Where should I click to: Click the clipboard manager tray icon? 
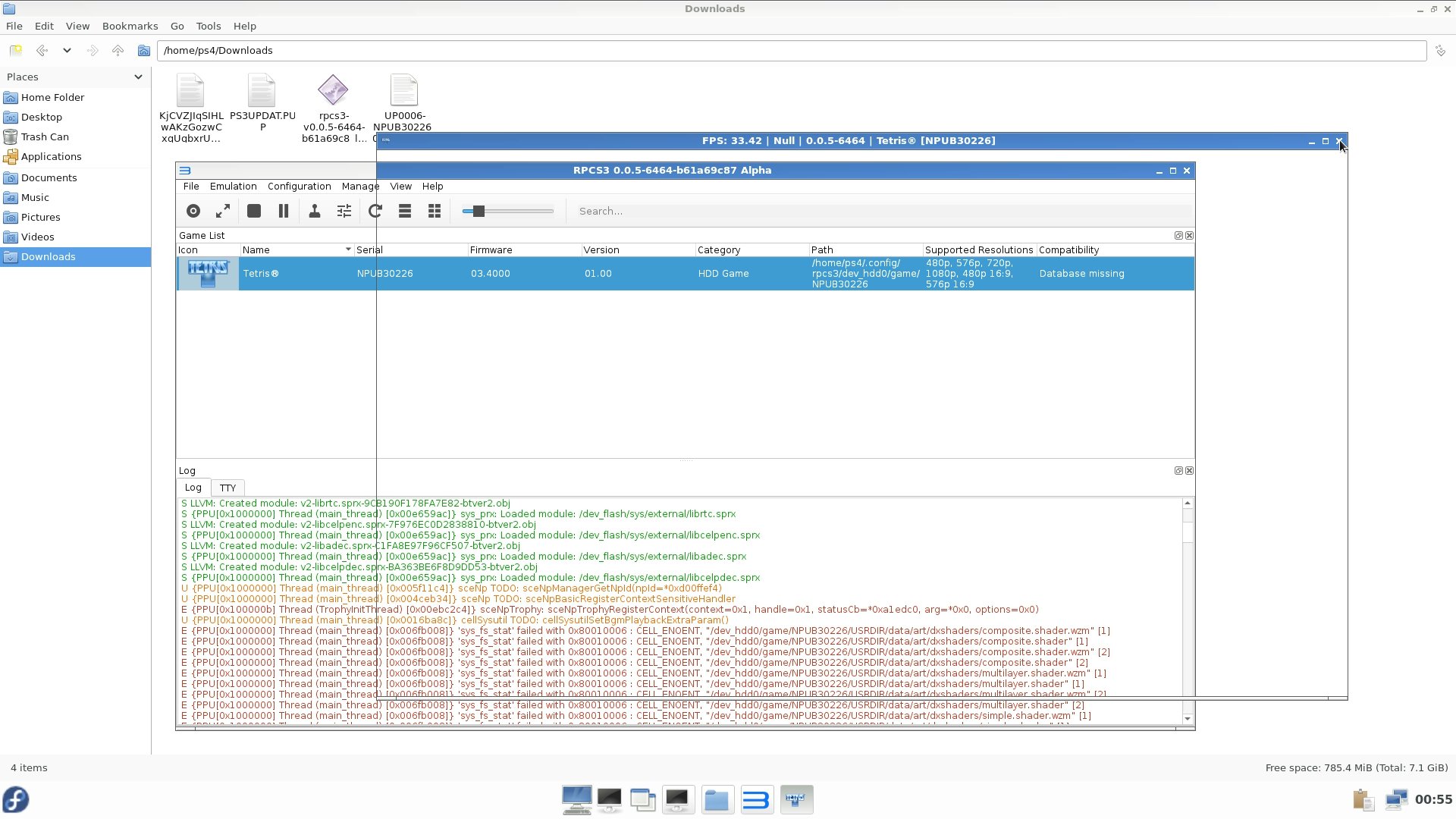pos(1363,800)
